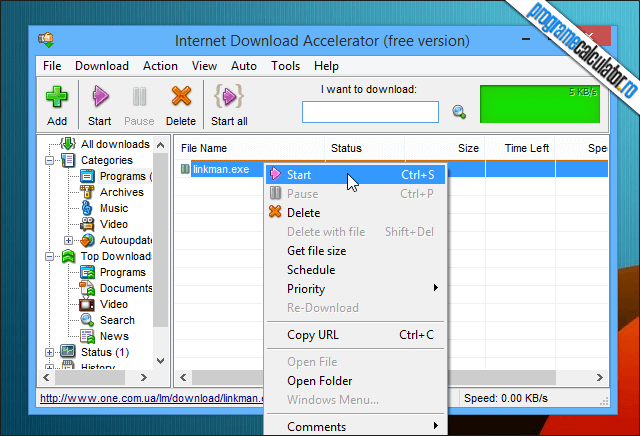Select All downloads in the tree

[115, 144]
